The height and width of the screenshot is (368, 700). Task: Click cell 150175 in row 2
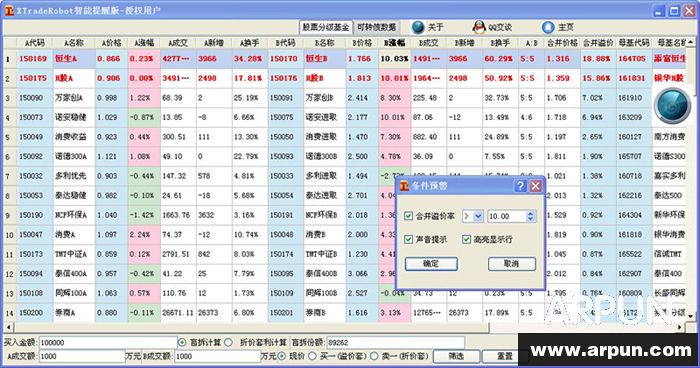tap(33, 78)
